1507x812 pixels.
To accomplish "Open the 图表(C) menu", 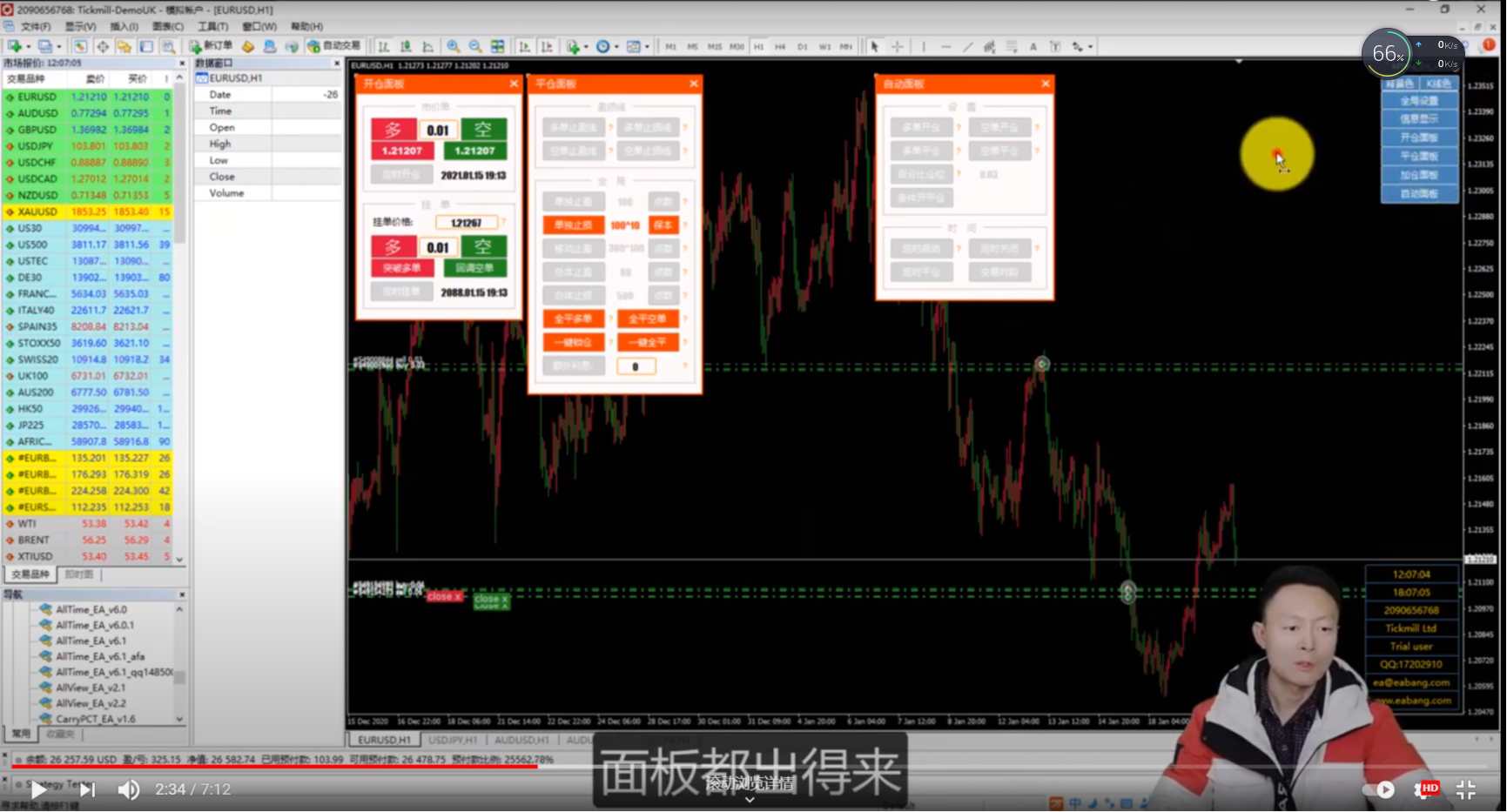I will tap(168, 27).
